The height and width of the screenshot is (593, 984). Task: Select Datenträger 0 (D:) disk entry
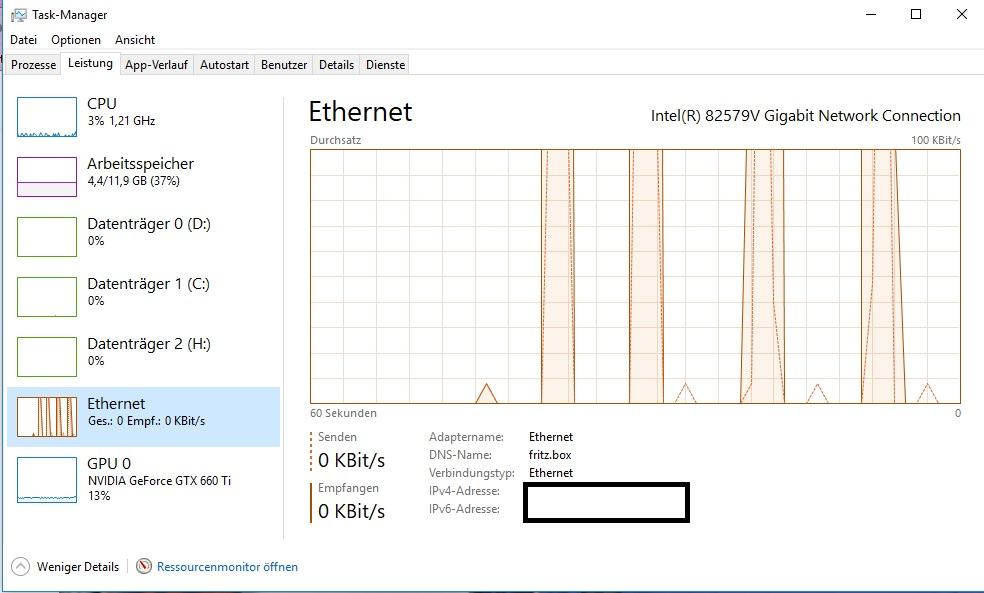pos(143,237)
